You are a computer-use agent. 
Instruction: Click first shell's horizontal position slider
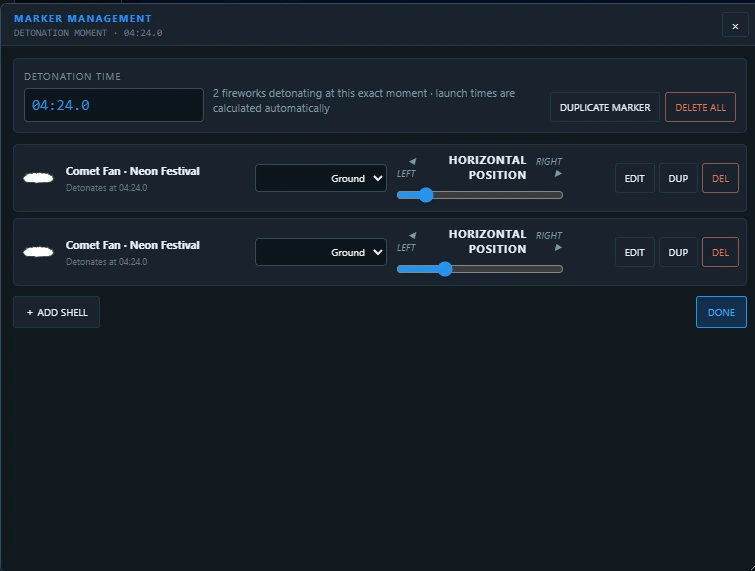tap(480, 195)
